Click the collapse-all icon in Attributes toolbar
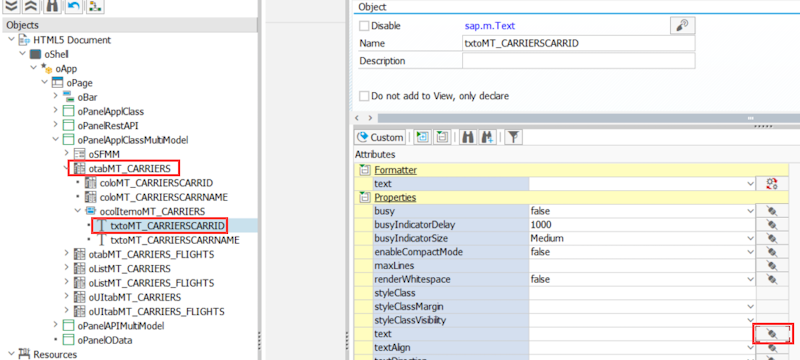 [442, 137]
